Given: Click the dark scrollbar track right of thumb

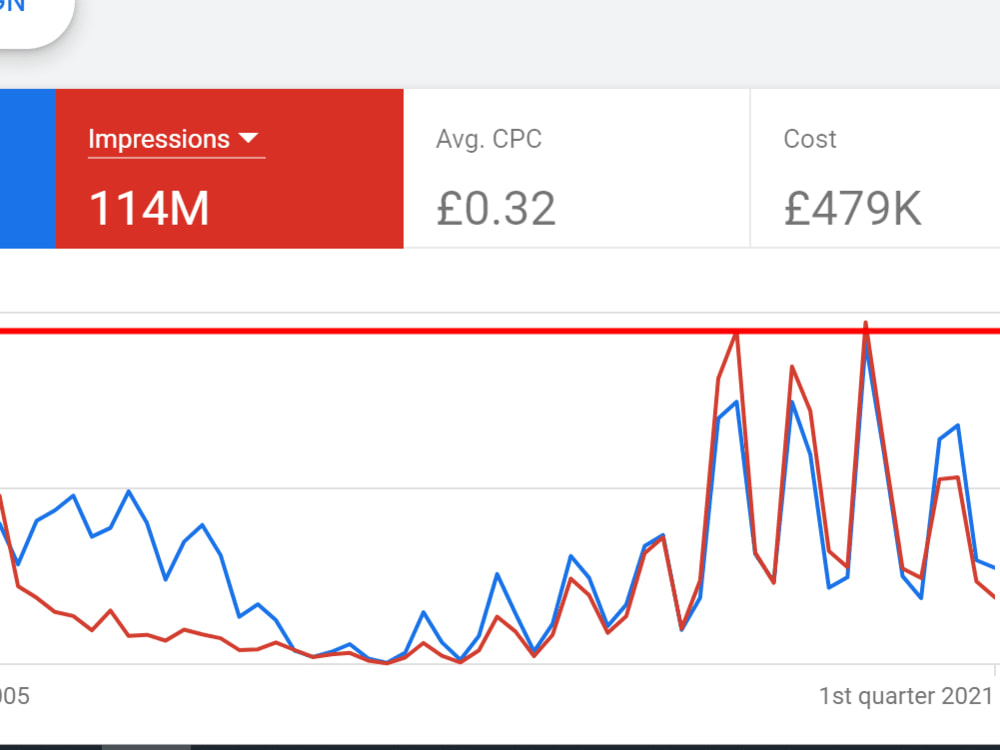Looking at the screenshot, I should [x=595, y=747].
